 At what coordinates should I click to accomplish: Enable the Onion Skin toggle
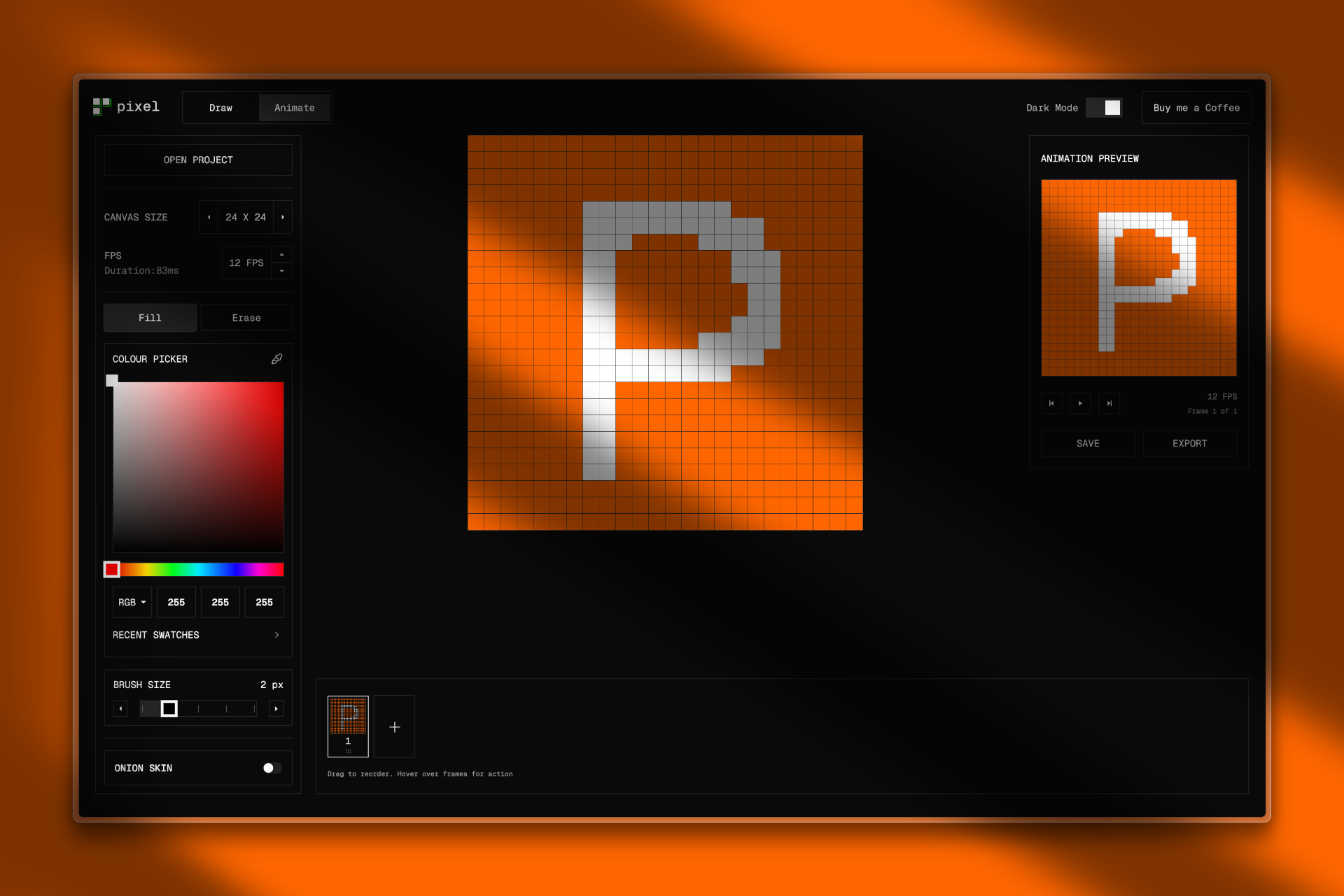tap(270, 768)
